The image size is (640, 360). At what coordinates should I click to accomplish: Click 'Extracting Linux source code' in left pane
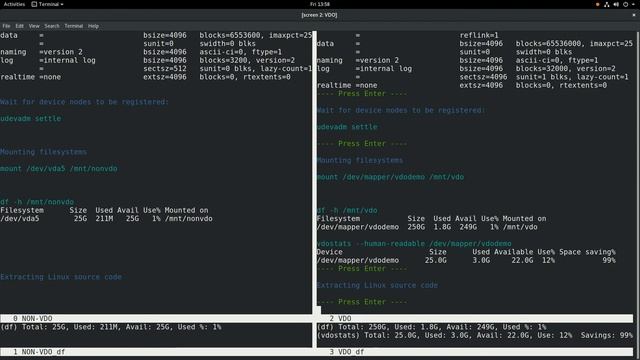pyautogui.click(x=61, y=277)
